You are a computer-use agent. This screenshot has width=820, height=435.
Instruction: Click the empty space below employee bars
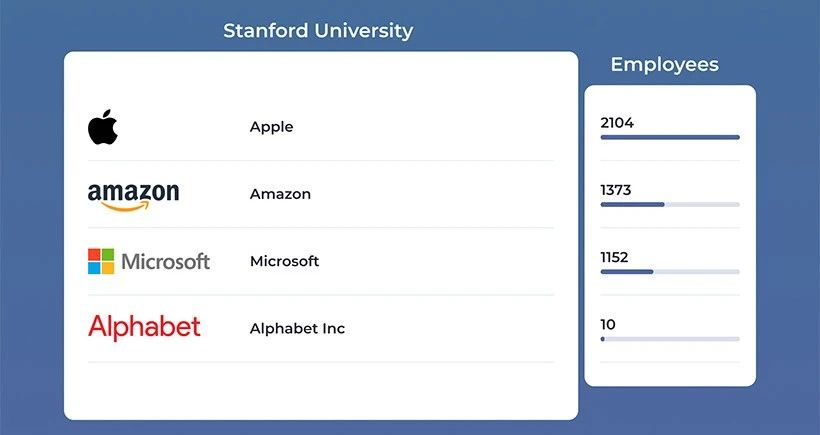[670, 372]
